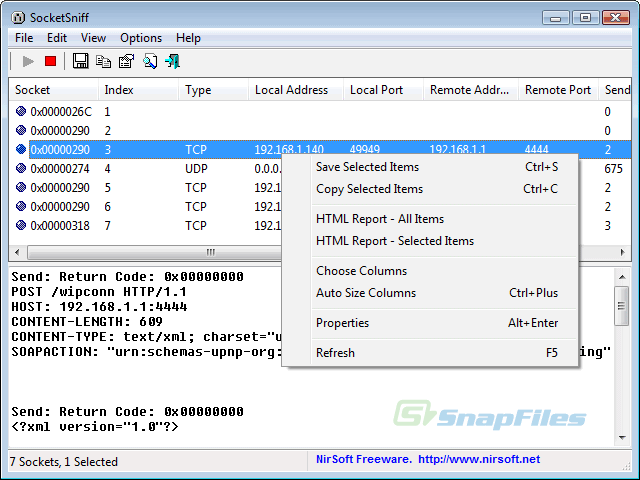Click remote port 4444 in the selected row
This screenshot has height=480, width=640.
[536, 149]
